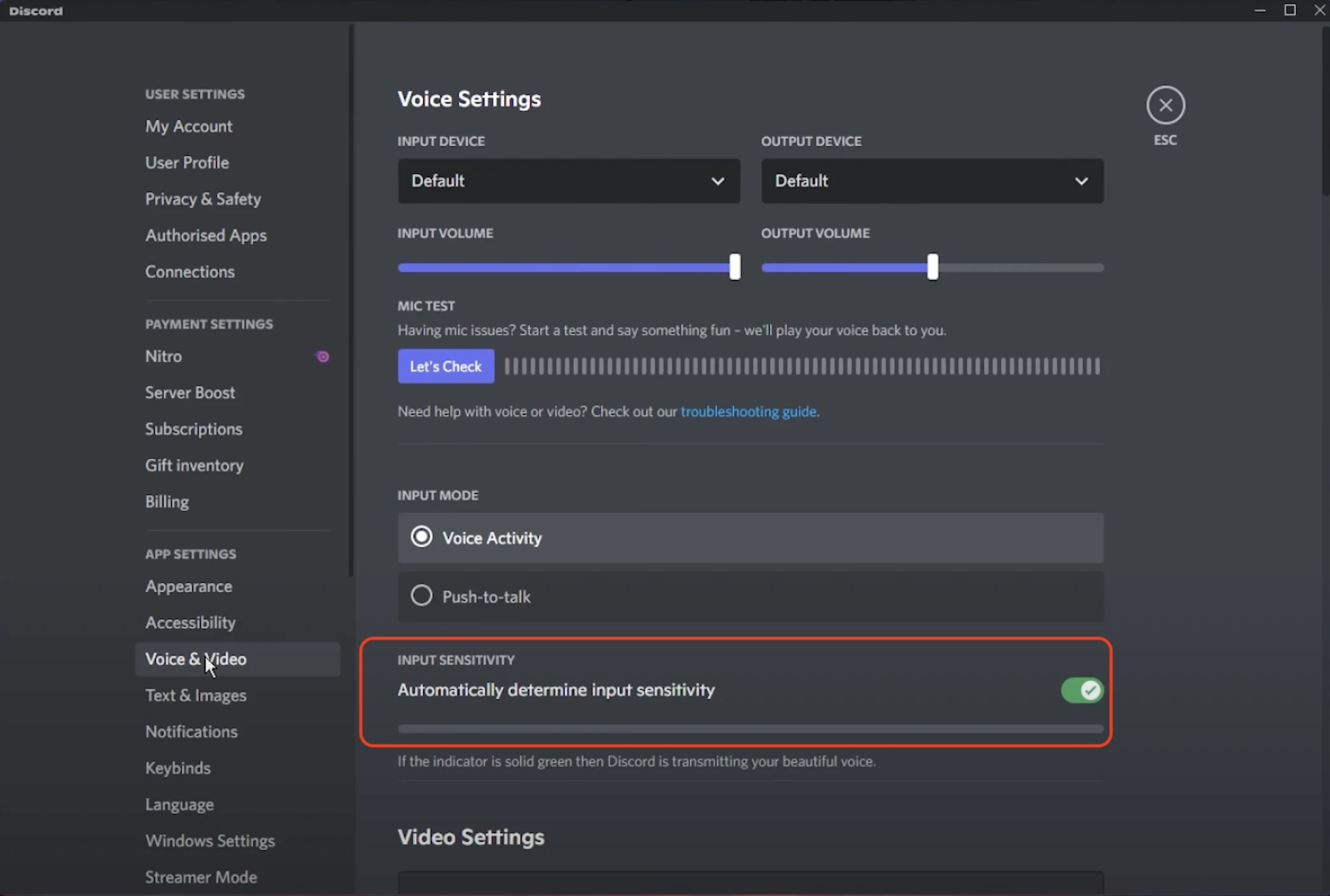This screenshot has width=1330, height=896.
Task: Open My Account settings
Action: 188,126
